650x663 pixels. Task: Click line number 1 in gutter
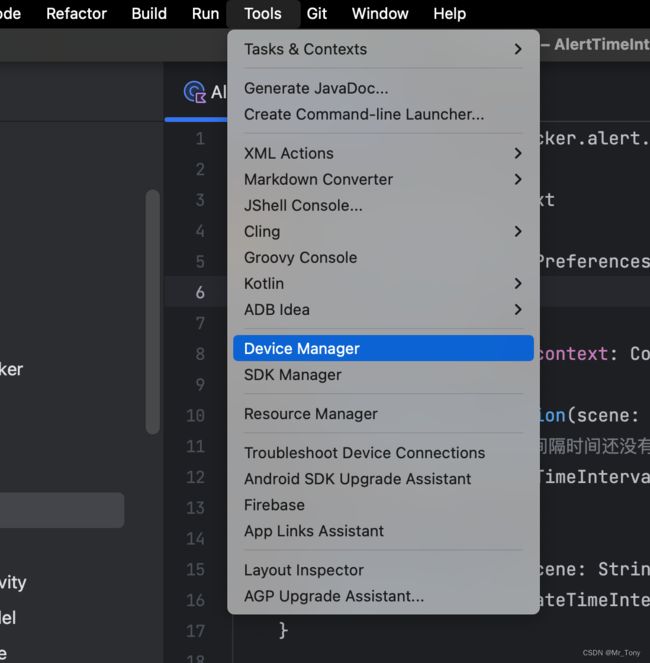pos(200,139)
